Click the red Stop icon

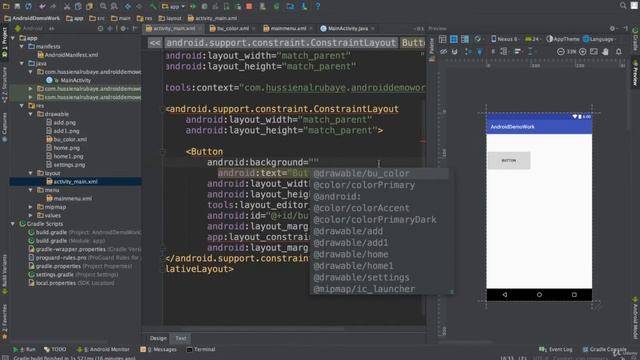(x=249, y=6)
